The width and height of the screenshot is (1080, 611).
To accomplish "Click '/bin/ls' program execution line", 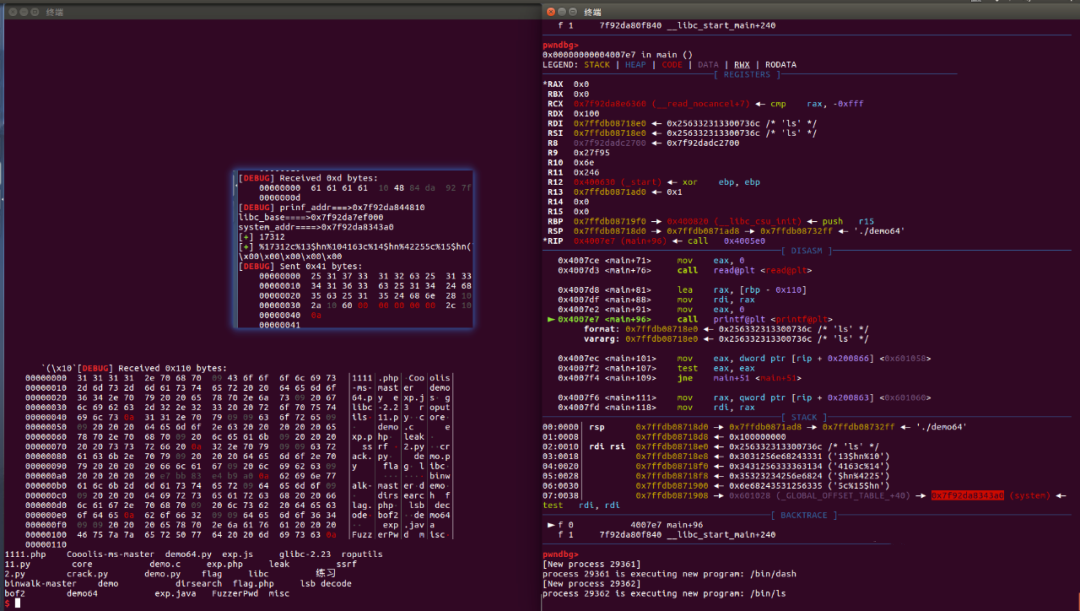I will (x=664, y=593).
